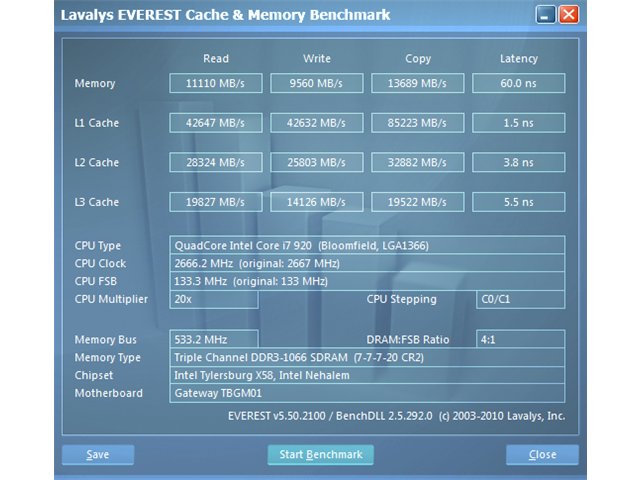Click the CPU FSB label
Image resolution: width=640 pixels, height=480 pixels.
click(96, 281)
